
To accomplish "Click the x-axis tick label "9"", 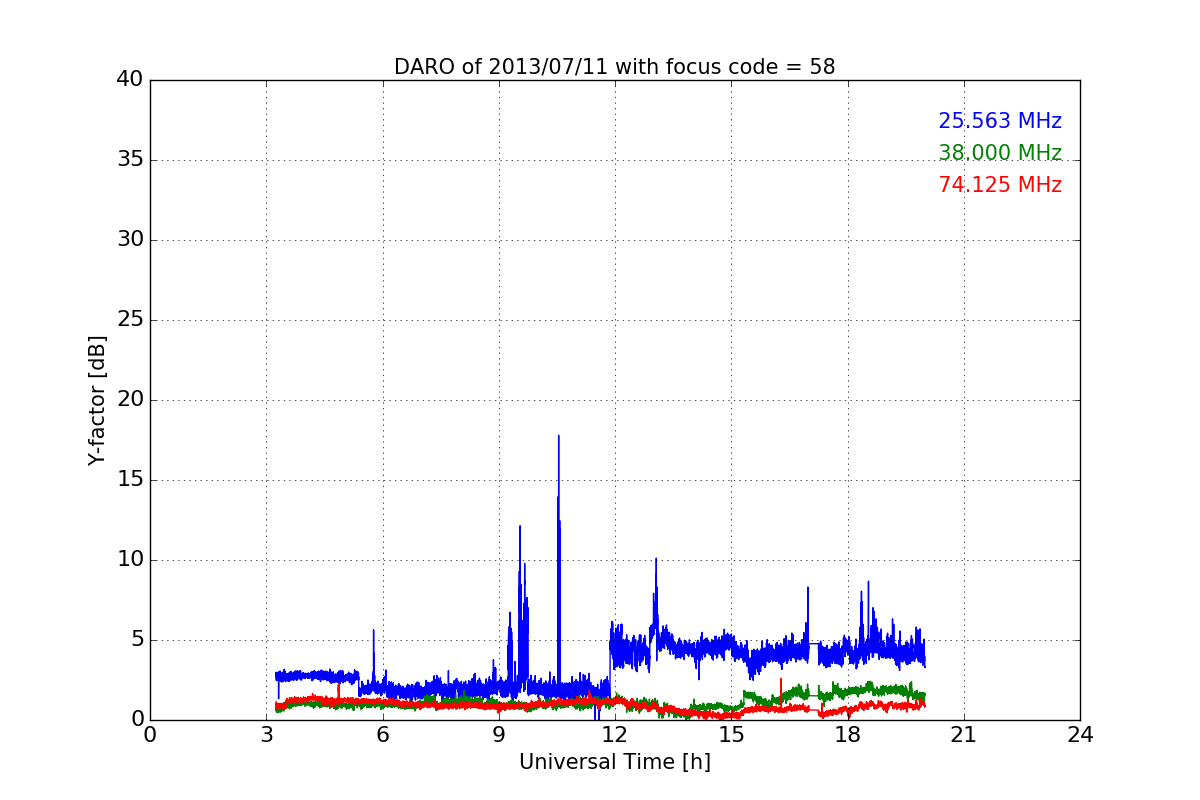I will click(x=499, y=735).
